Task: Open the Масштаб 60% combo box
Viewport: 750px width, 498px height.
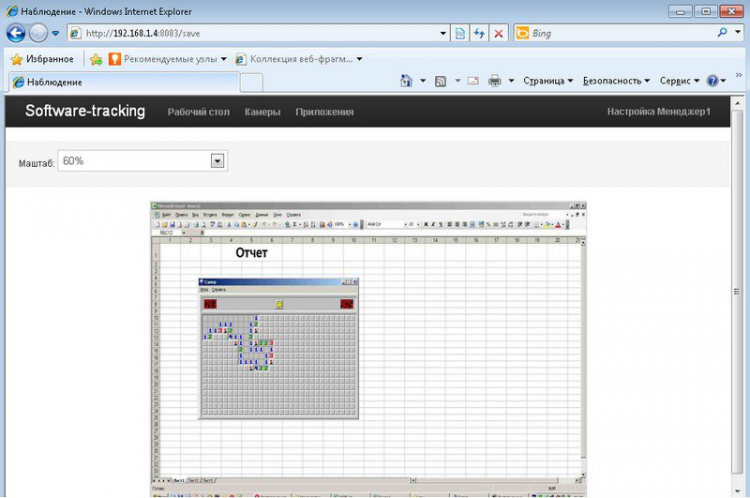Action: coord(142,161)
